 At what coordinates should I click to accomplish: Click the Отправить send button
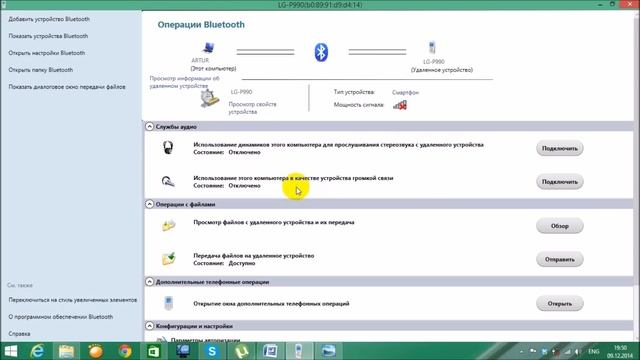click(560, 259)
